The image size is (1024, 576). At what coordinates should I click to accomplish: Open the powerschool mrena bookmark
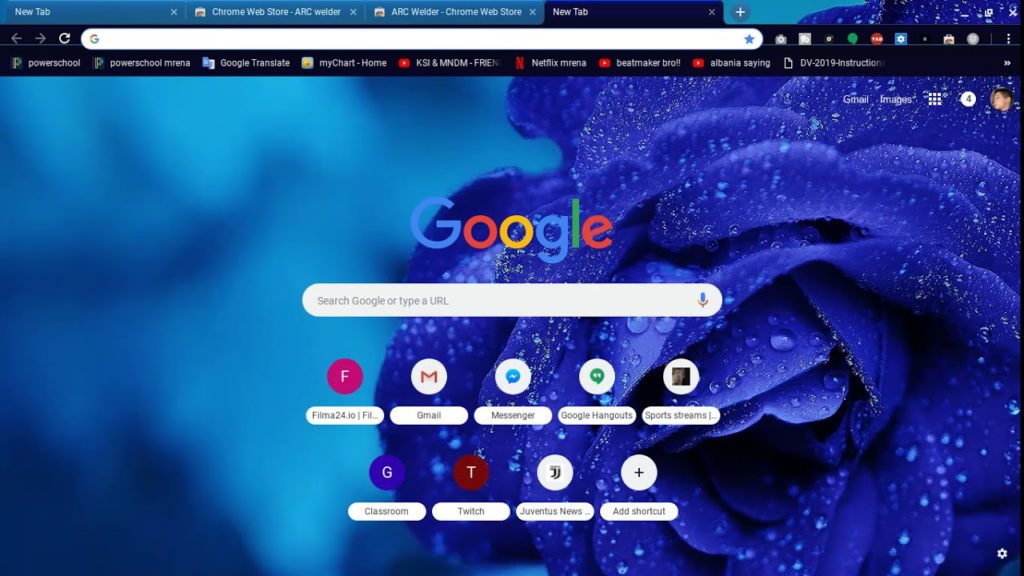142,63
